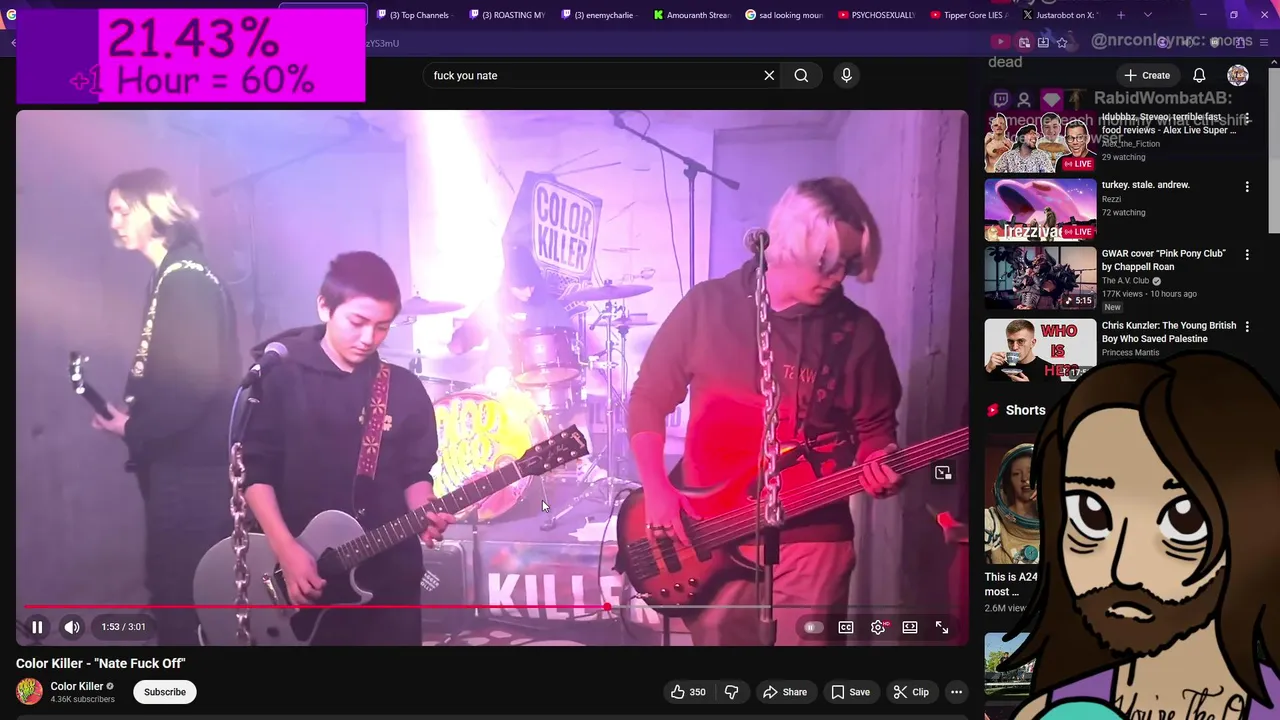Screen dimensions: 1280x720
Task: Open a new browser tab with plus icon
Action: coord(1121,15)
